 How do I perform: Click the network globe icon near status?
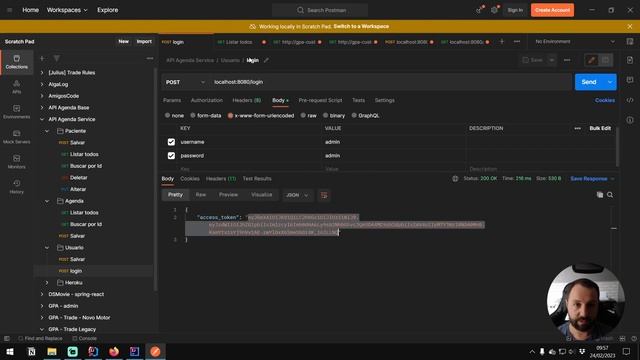coord(455,179)
